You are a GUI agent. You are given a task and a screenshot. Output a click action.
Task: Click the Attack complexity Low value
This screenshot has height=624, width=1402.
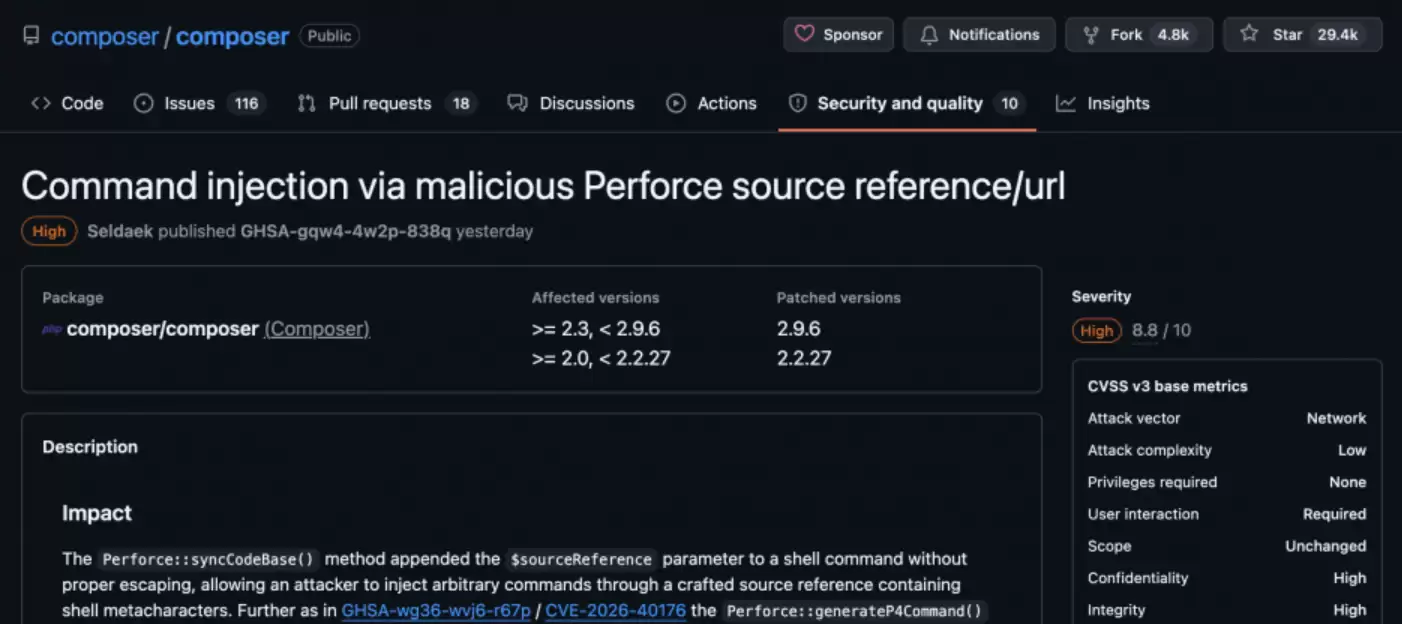coord(1352,450)
